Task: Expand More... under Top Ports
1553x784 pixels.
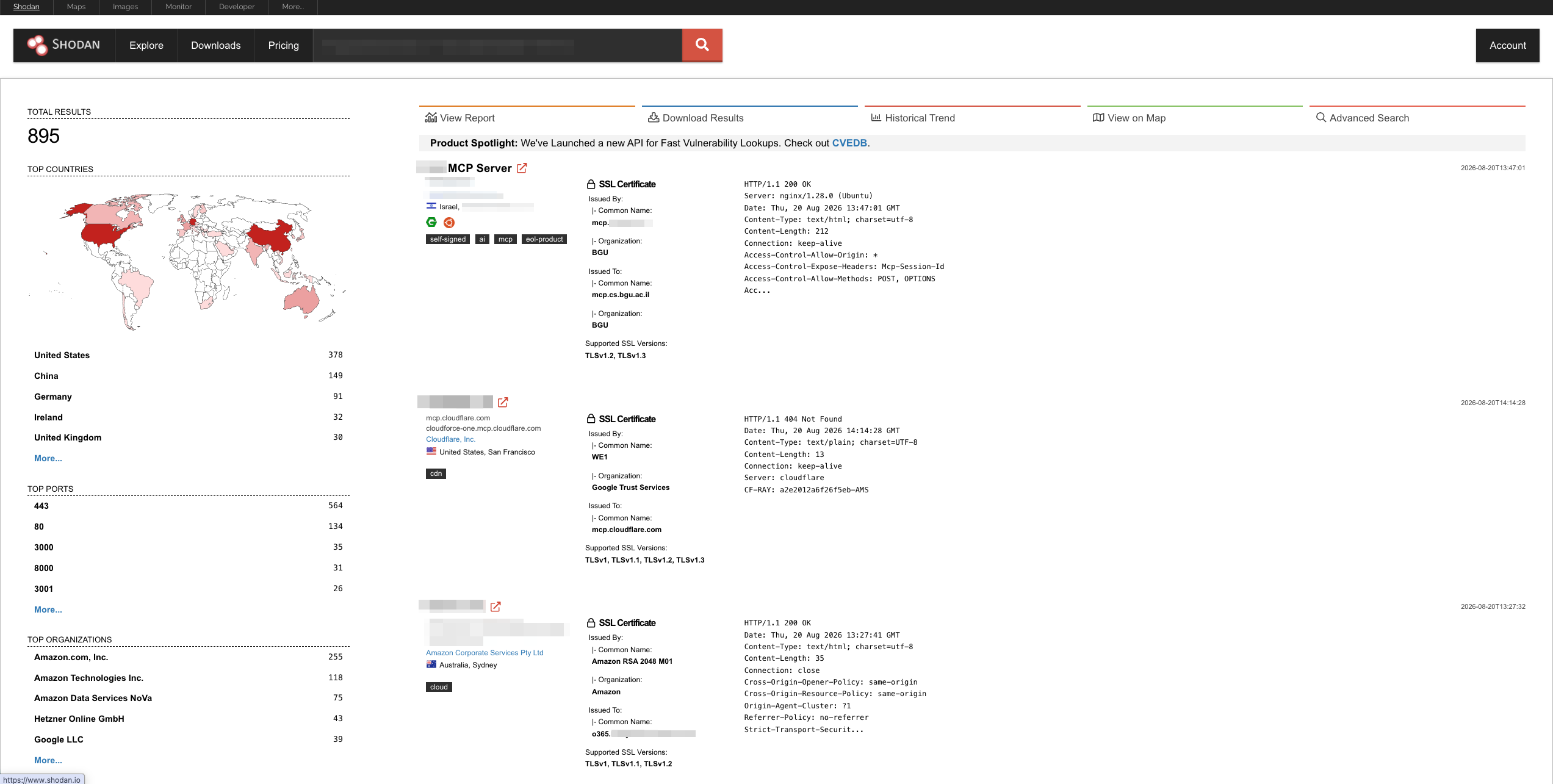Action: [x=48, y=610]
